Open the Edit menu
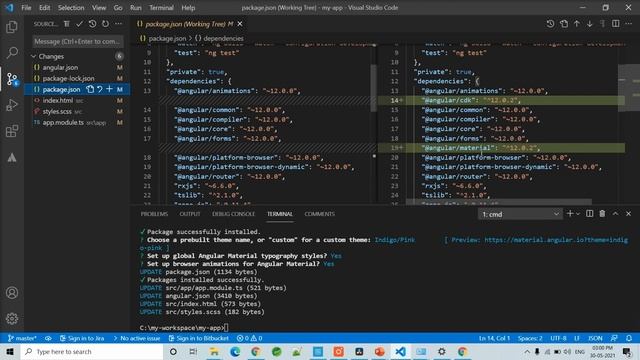Image resolution: width=640 pixels, height=360 pixels. pyautogui.click(x=44, y=8)
